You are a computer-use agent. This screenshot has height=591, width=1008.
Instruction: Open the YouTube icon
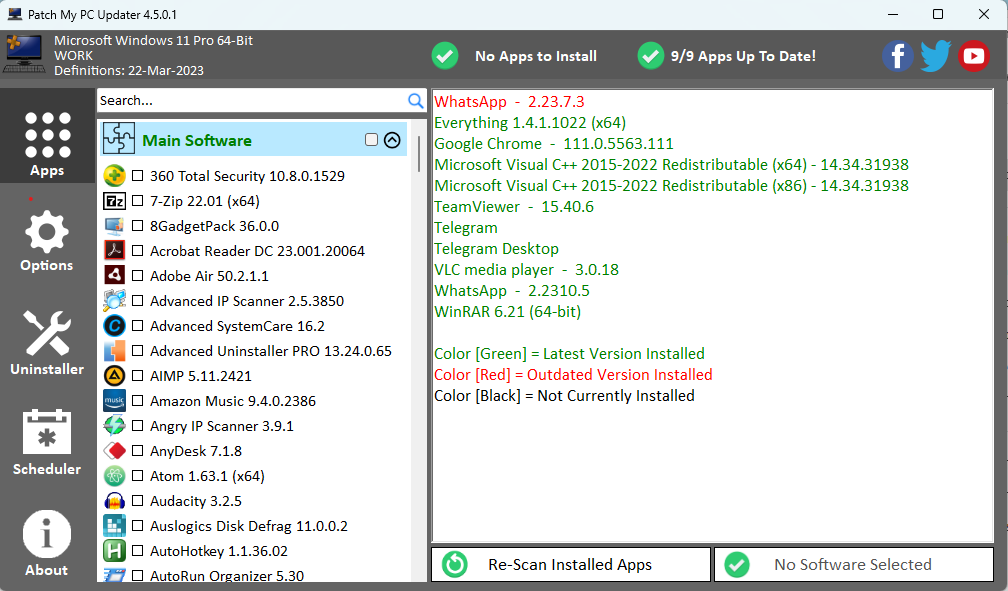tap(973, 56)
